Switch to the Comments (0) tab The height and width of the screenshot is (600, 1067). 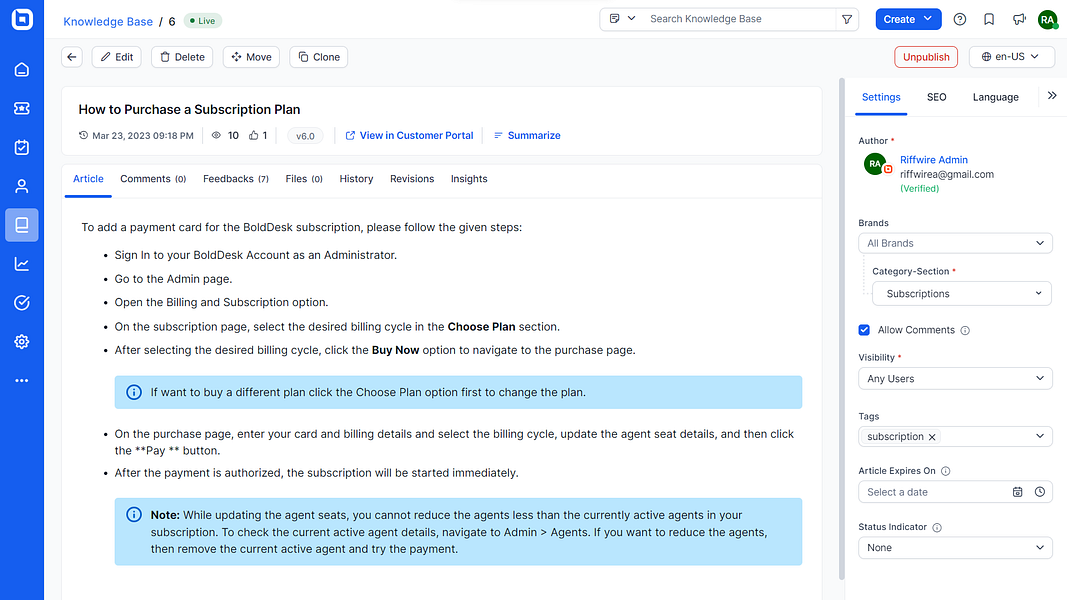[153, 179]
